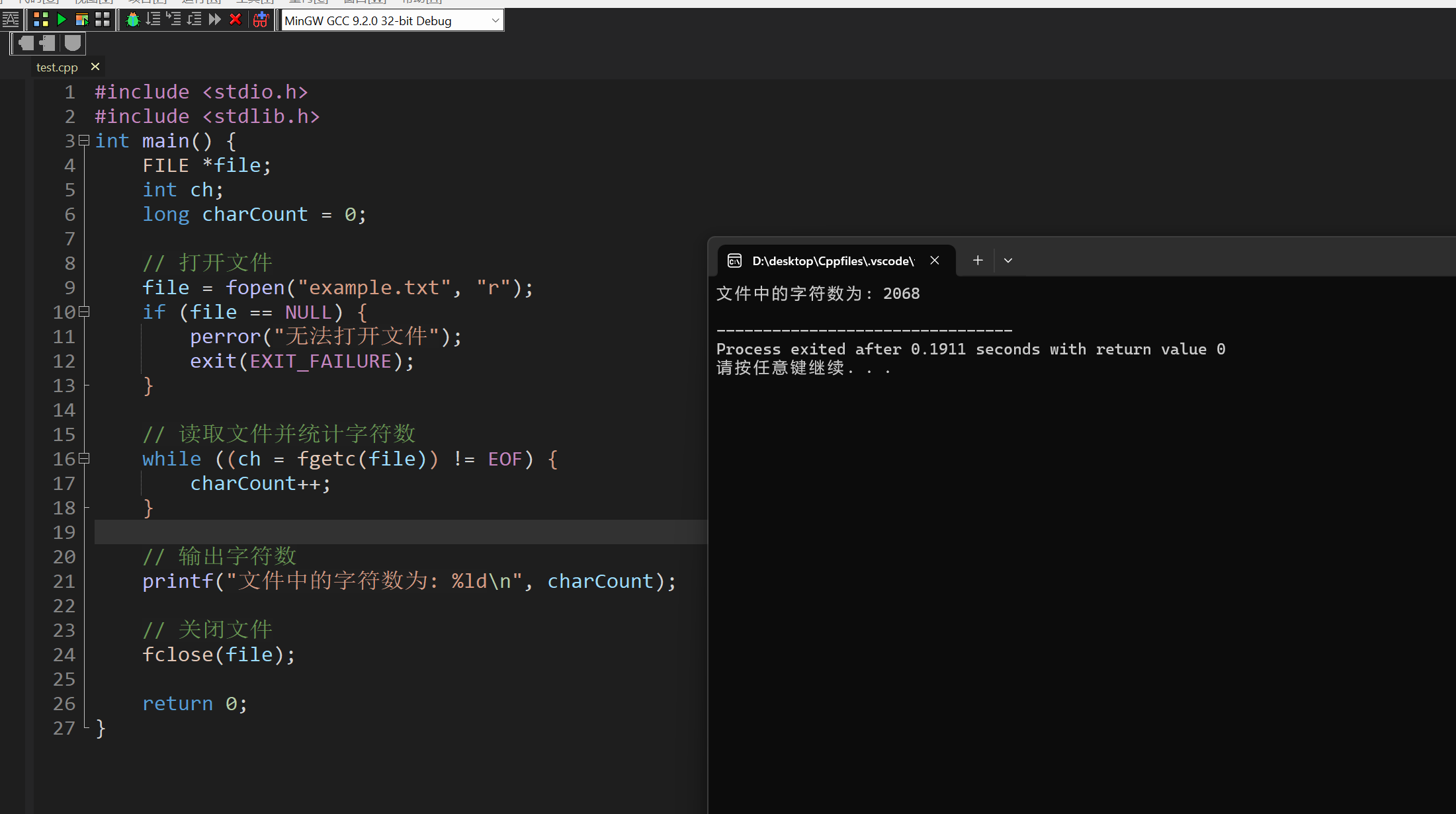The height and width of the screenshot is (814, 1456).
Task: Click the navigate Back icon
Action: click(x=26, y=44)
